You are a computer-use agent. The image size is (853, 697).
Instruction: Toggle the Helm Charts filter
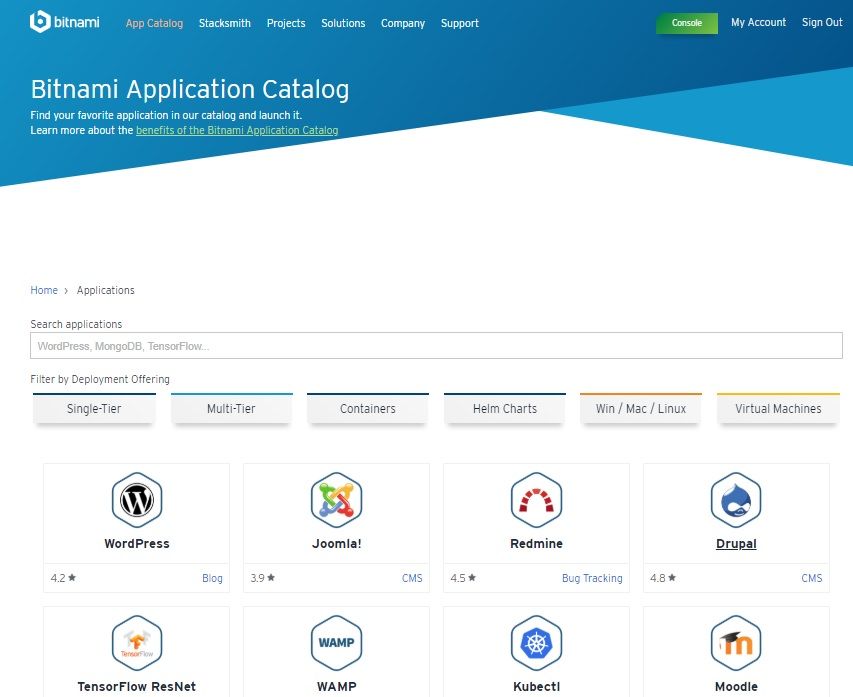505,409
